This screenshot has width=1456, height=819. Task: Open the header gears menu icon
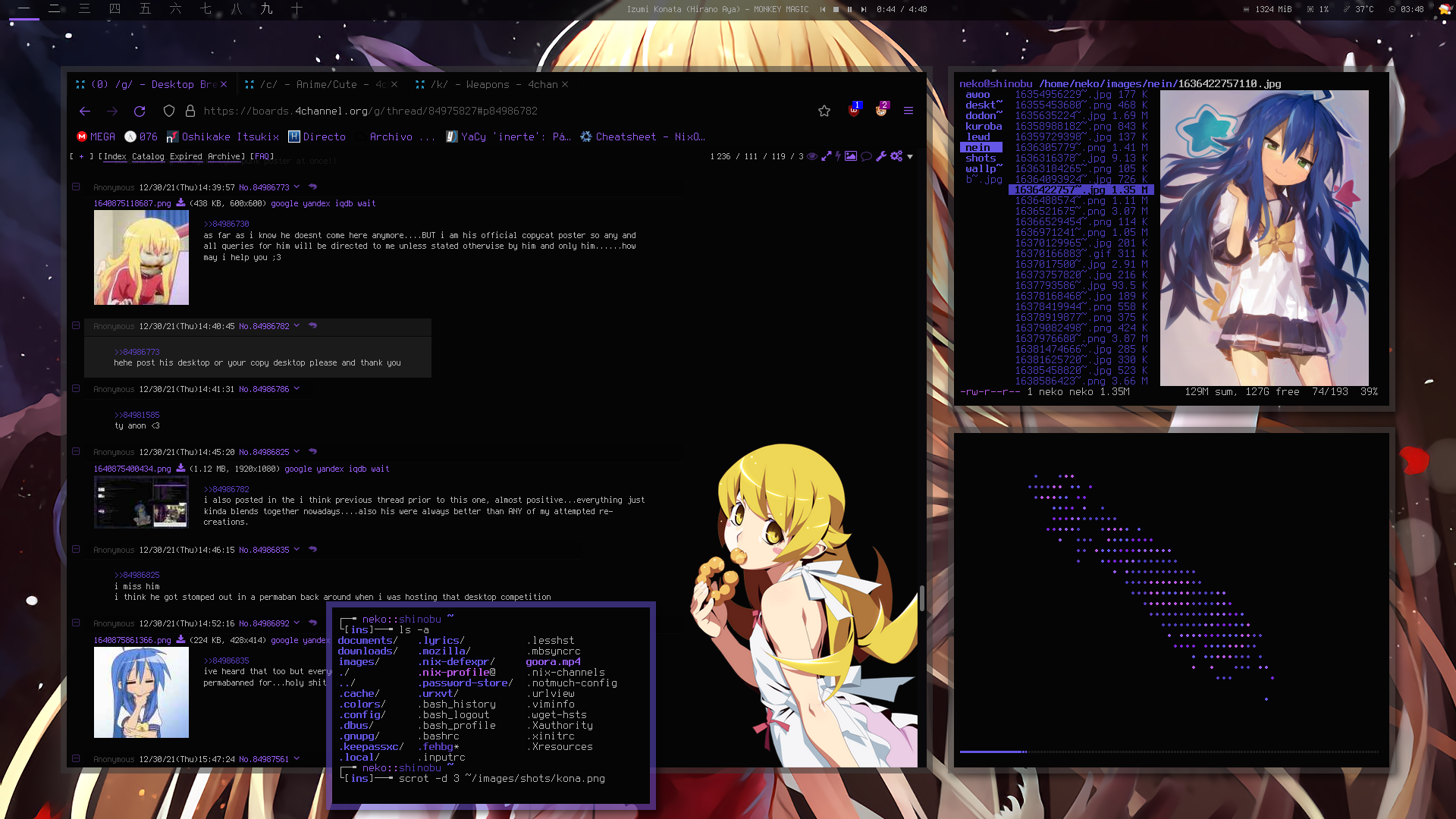(896, 156)
